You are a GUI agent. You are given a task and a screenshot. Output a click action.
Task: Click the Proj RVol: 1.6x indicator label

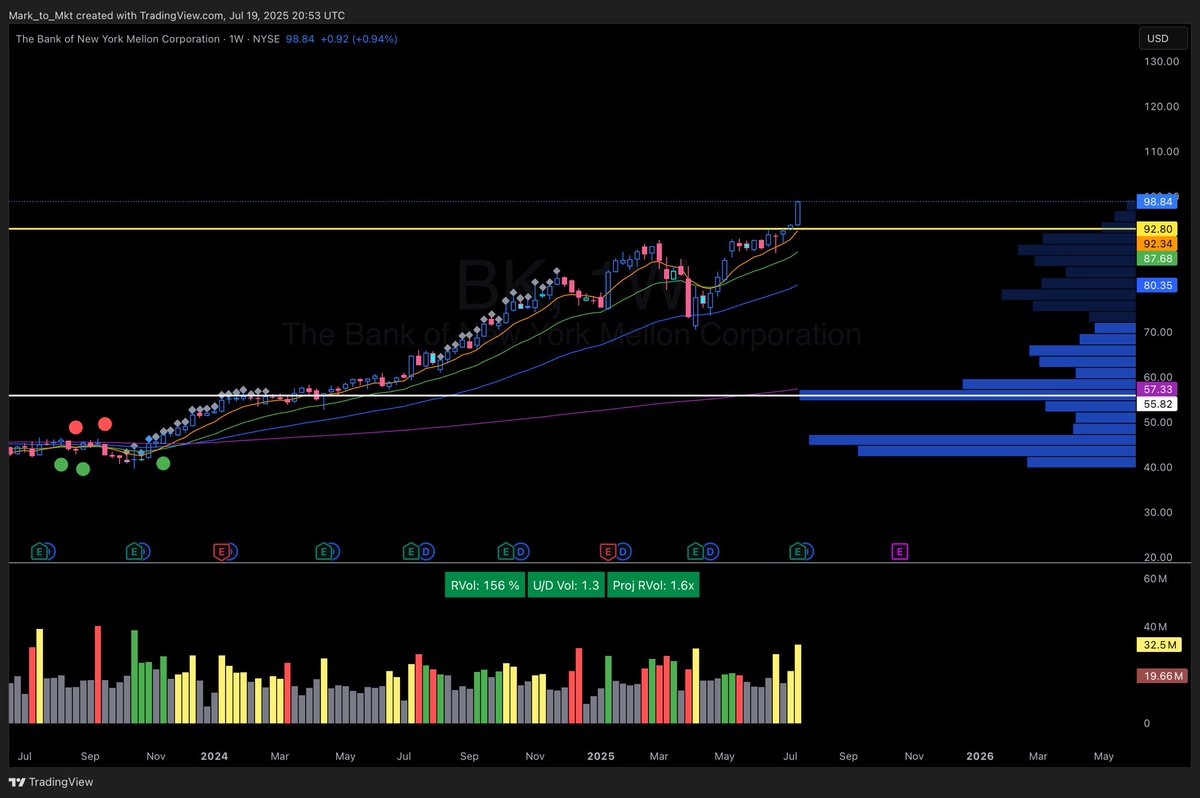point(653,586)
